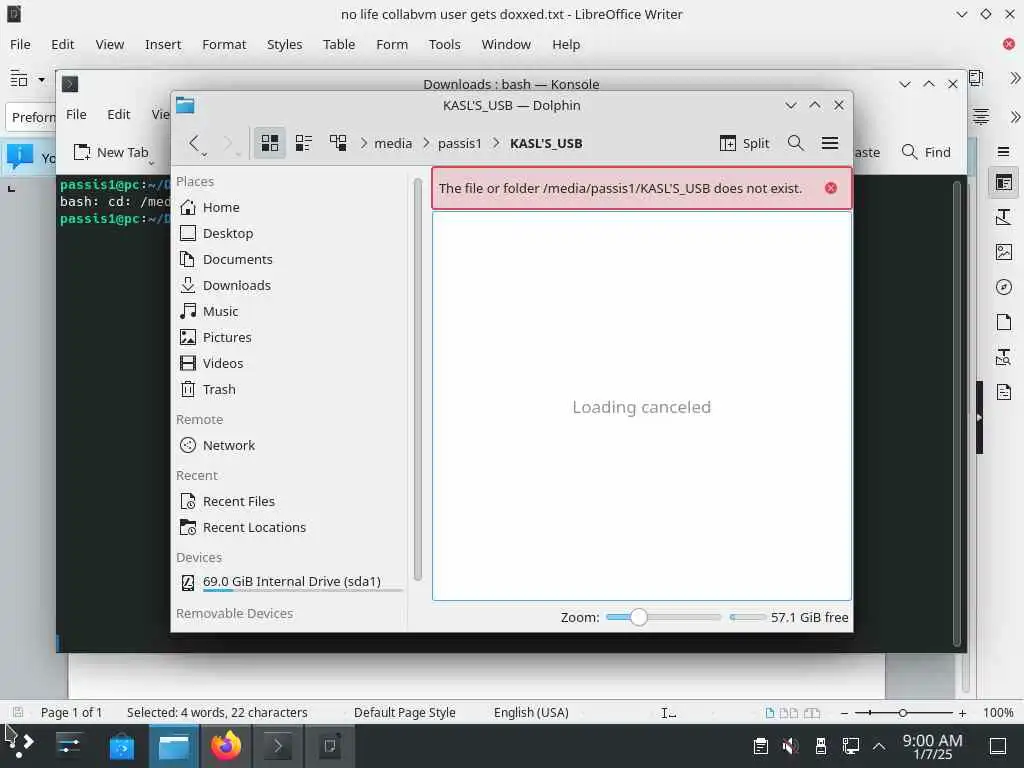This screenshot has height=768, width=1024.
Task: Click zoom out minus on Writer status bar
Action: [844, 713]
